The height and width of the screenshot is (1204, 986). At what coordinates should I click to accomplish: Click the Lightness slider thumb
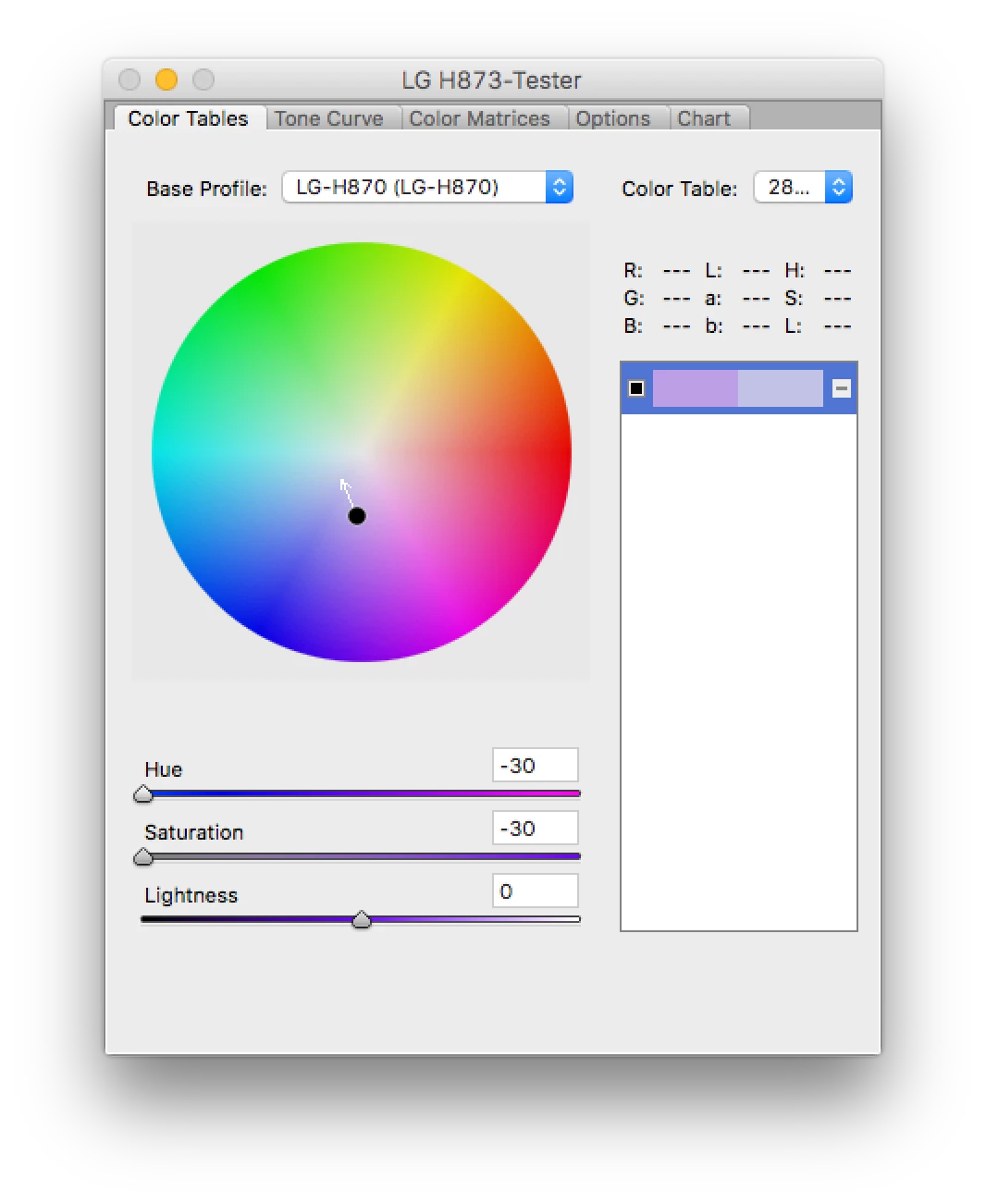(x=362, y=919)
